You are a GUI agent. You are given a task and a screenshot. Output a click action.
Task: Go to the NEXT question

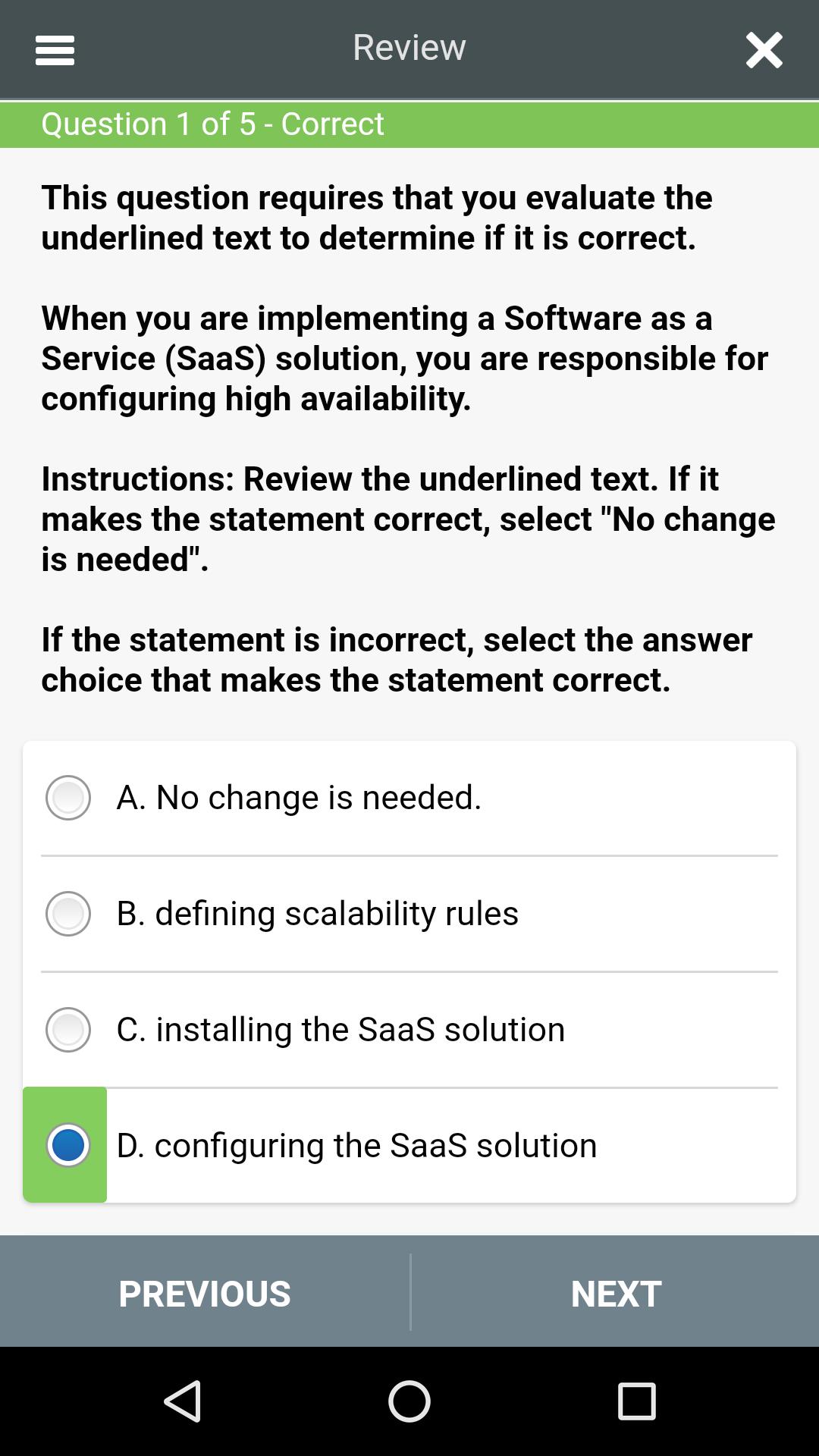[616, 1293]
